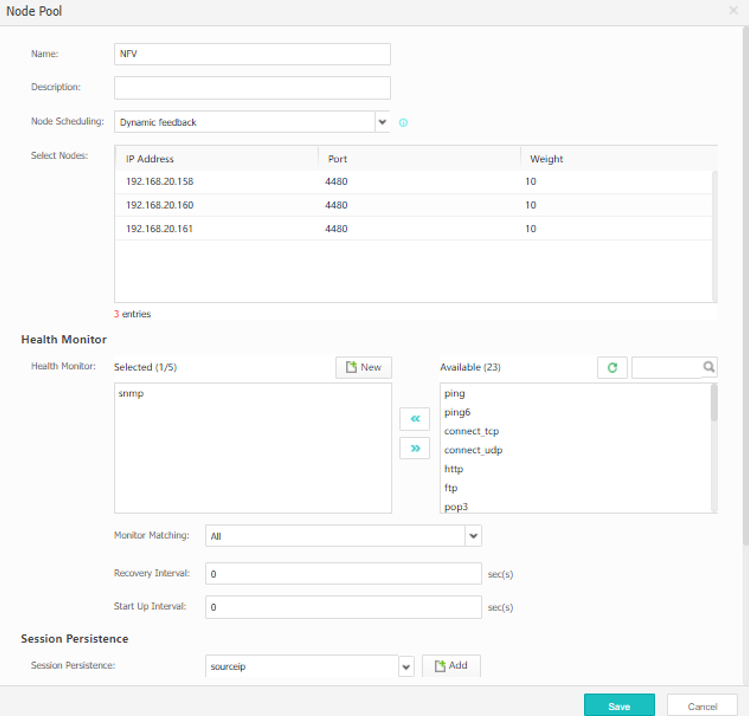The height and width of the screenshot is (716, 749).
Task: Move monitor to Available with right double-arrow
Action: click(415, 448)
